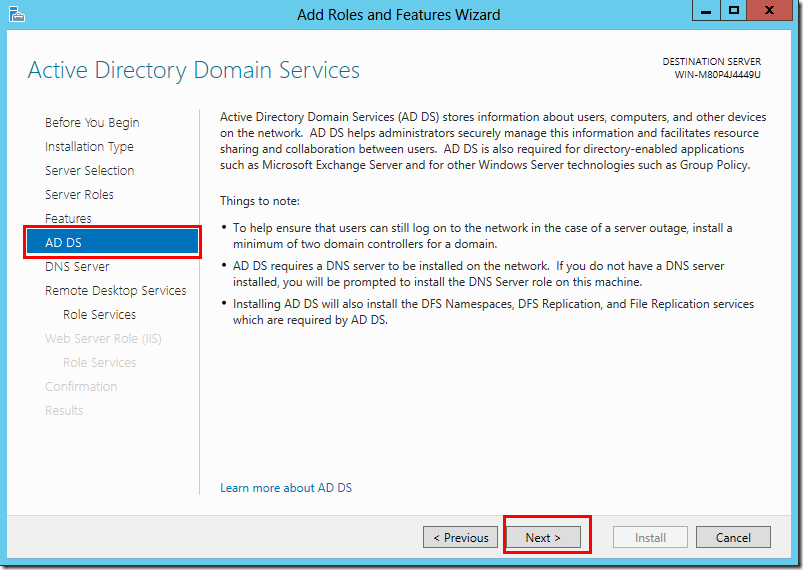Cancel the wizard

pyautogui.click(x=733, y=537)
